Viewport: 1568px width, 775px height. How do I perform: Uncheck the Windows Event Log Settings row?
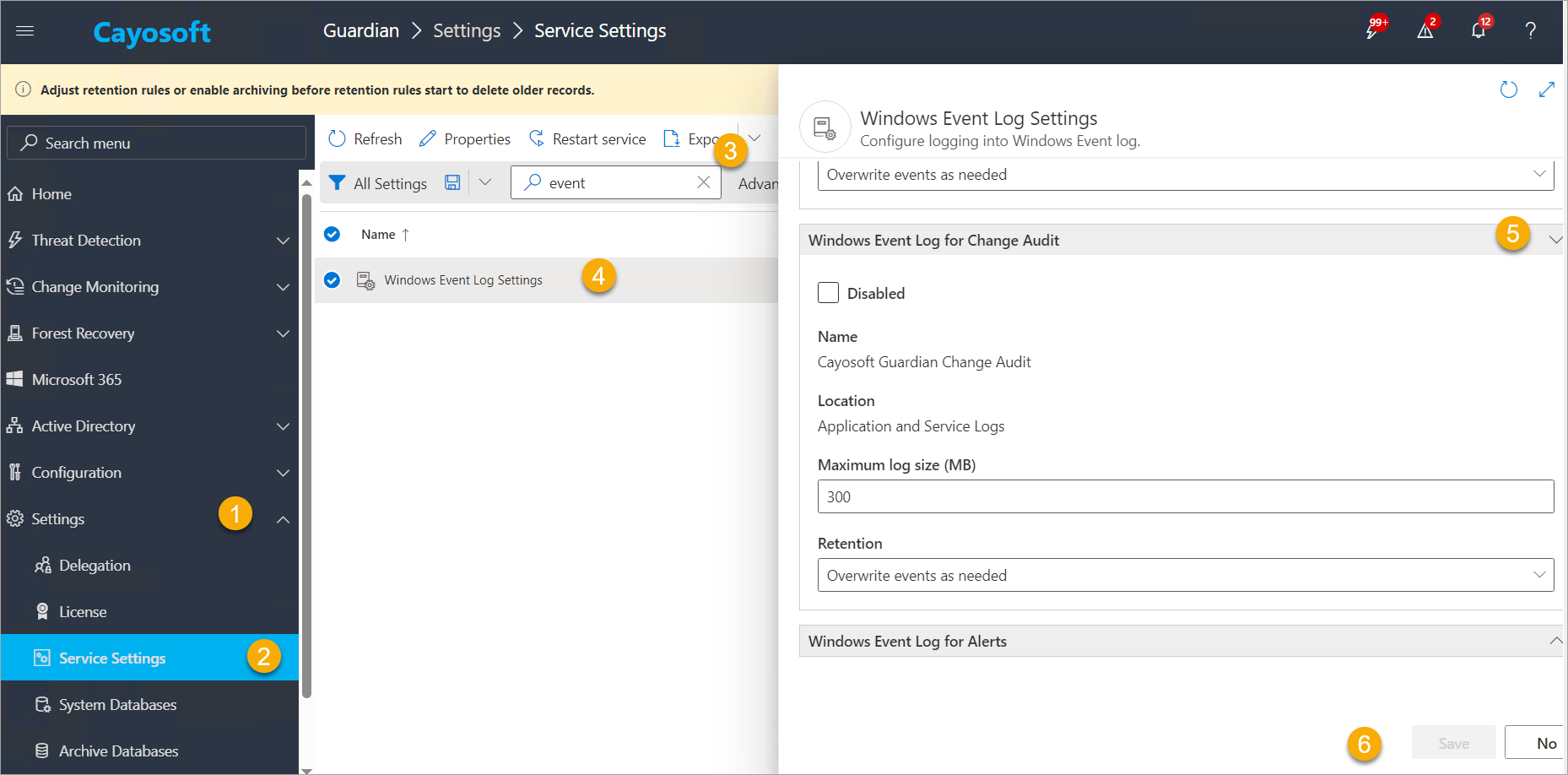click(x=333, y=280)
